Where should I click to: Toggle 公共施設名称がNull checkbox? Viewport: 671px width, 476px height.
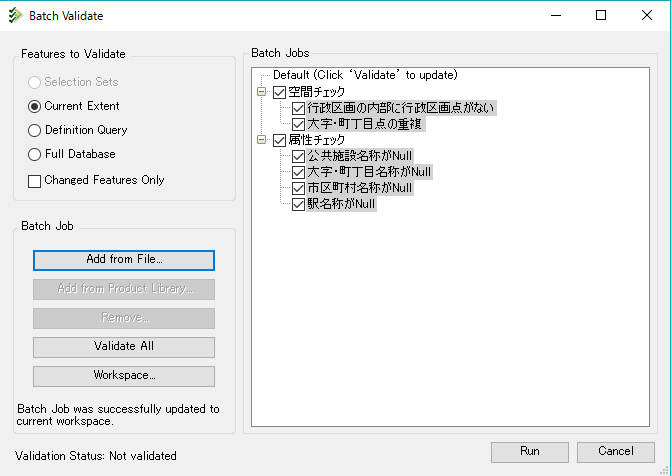point(298,156)
